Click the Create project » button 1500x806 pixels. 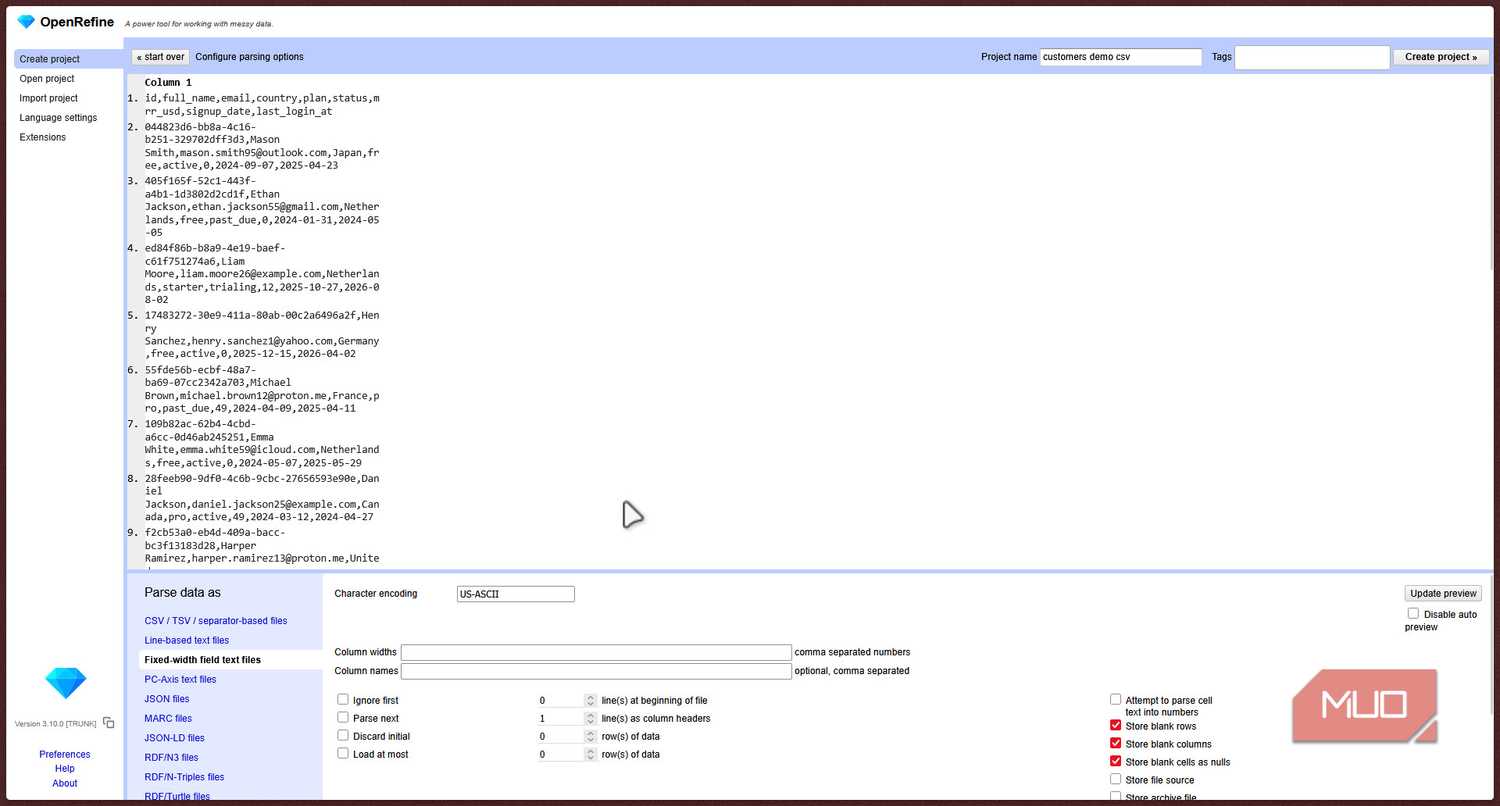[1440, 57]
